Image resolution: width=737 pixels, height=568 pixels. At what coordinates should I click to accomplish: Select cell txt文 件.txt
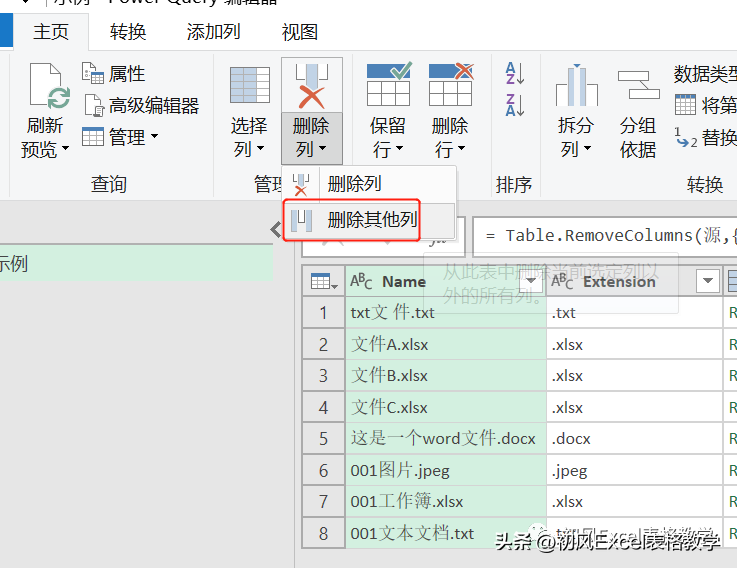(445, 313)
